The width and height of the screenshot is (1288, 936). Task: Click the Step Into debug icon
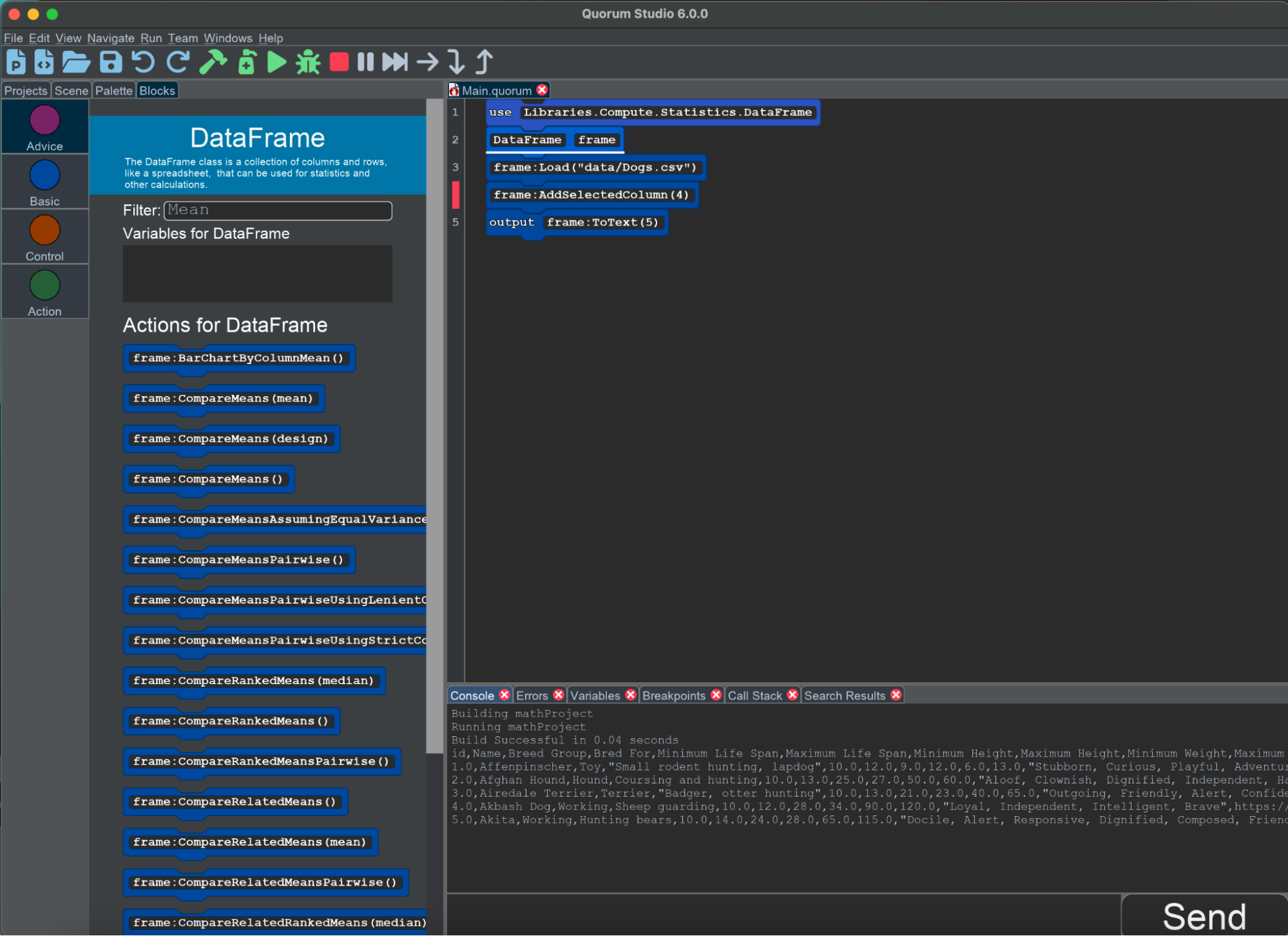coord(456,63)
